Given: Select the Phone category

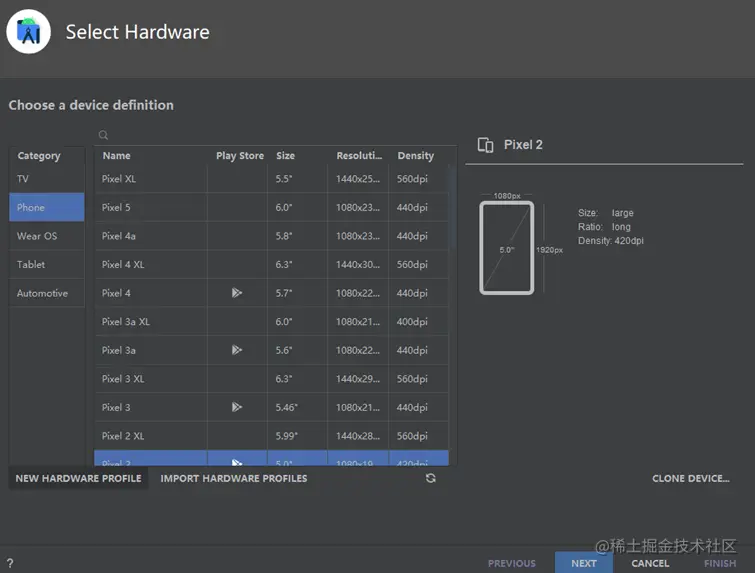Looking at the screenshot, I should 47,208.
